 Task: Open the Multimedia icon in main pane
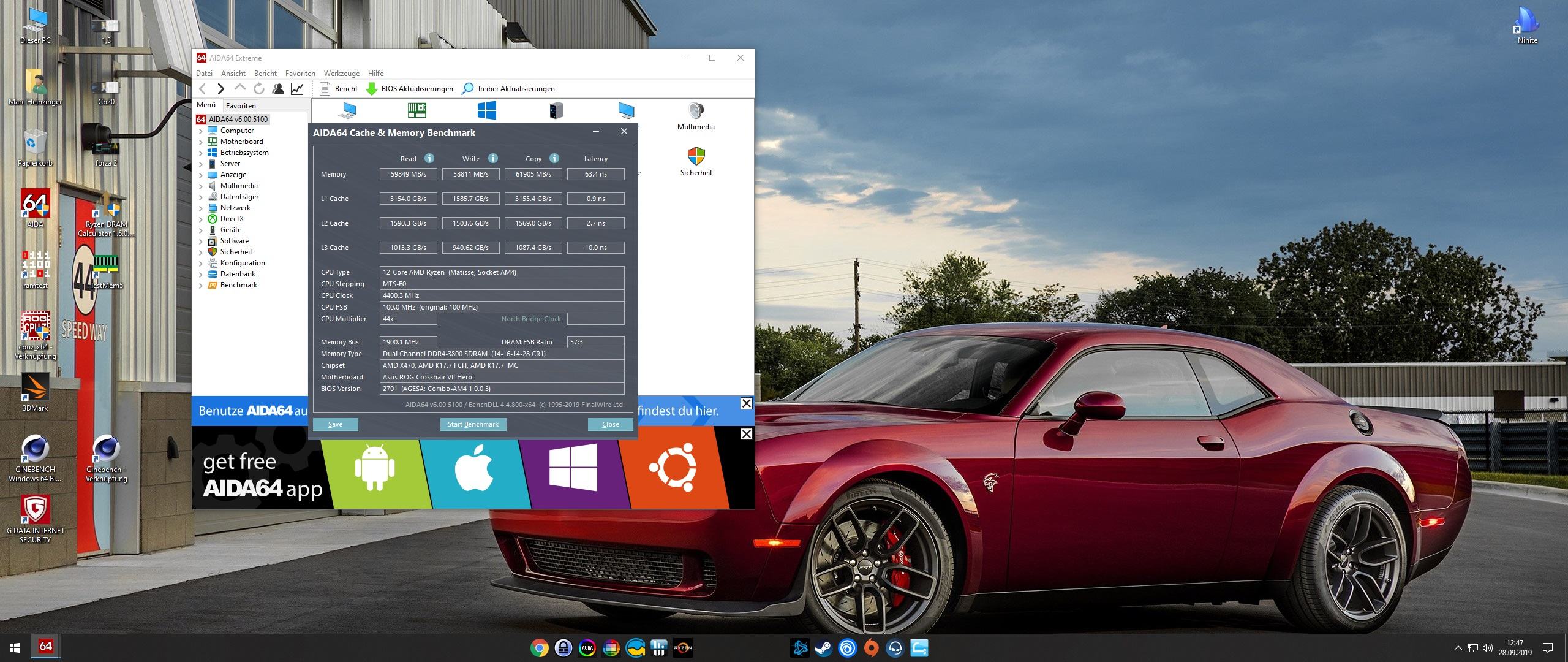(x=696, y=116)
